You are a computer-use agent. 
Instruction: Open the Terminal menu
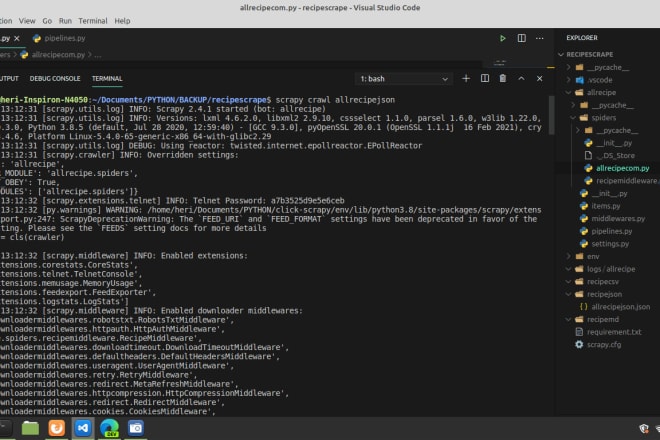coord(93,21)
